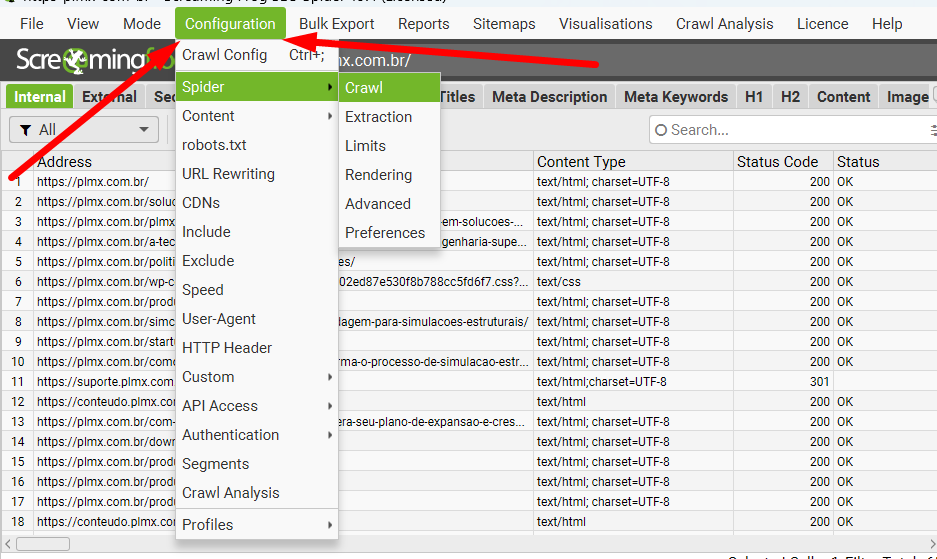Select the Include menu entry
937x559 pixels.
[256, 232]
